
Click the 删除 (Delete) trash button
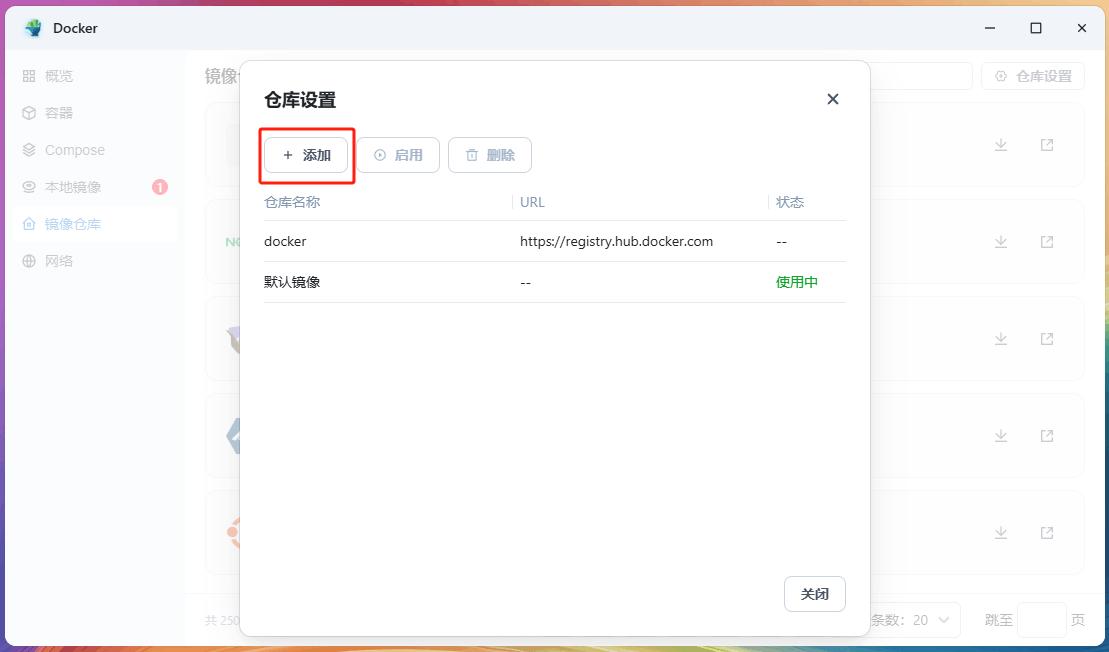(490, 155)
